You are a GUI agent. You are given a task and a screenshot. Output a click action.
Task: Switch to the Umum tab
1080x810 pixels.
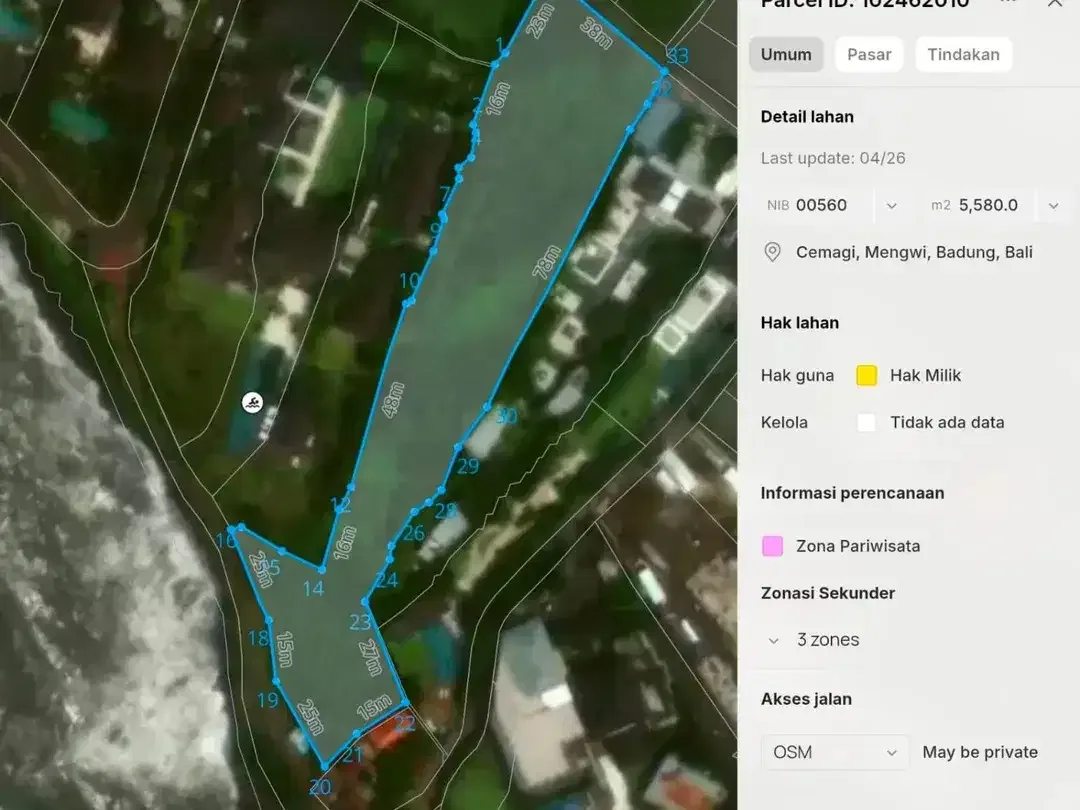tap(786, 54)
